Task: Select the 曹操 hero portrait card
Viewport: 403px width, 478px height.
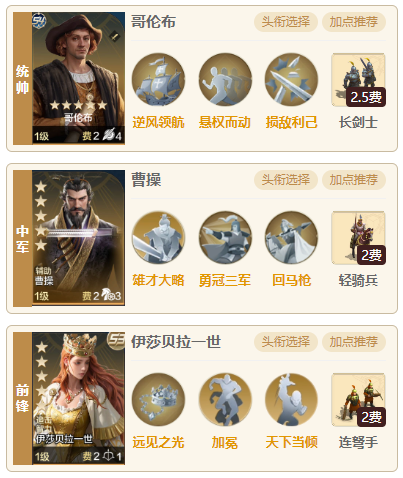Action: (78, 238)
